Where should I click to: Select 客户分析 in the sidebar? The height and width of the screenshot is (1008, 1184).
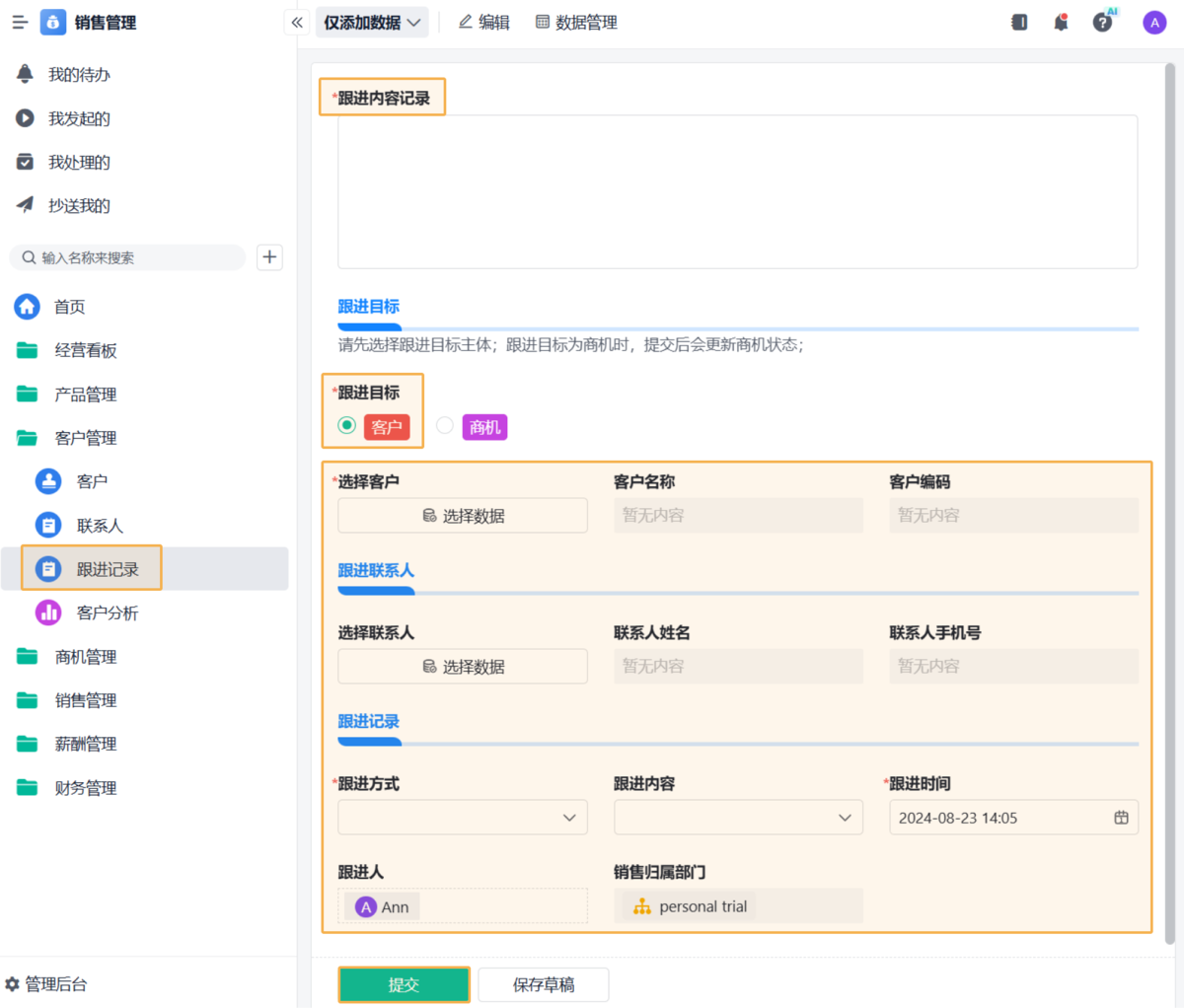tap(107, 613)
